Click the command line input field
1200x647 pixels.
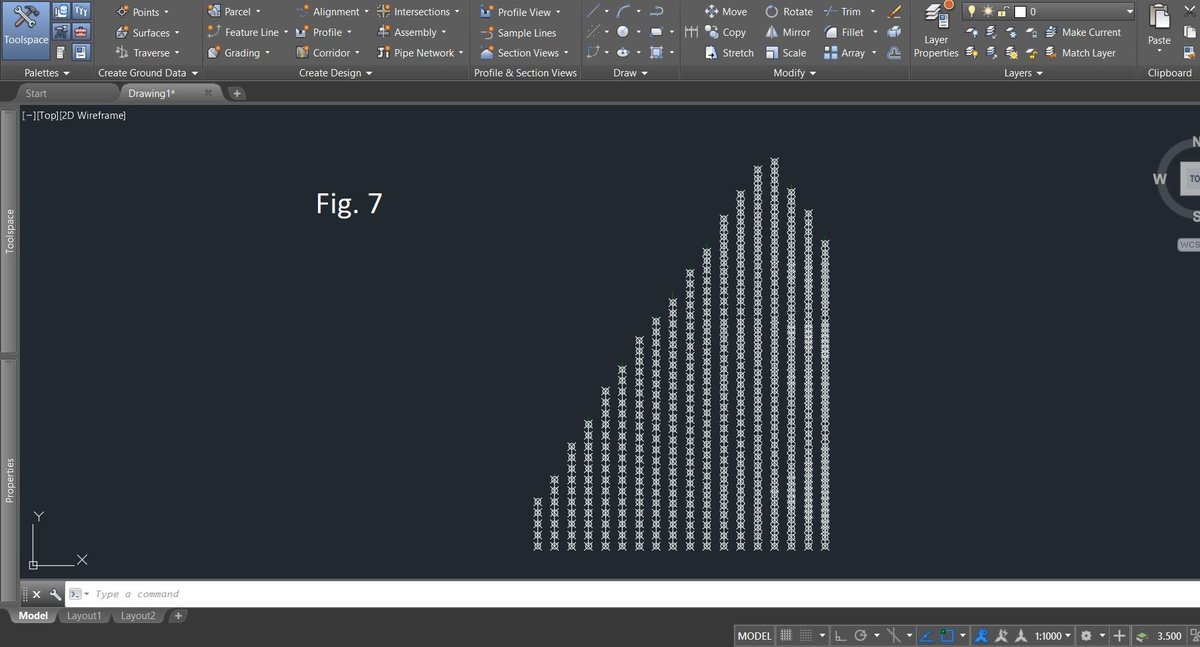(400, 594)
